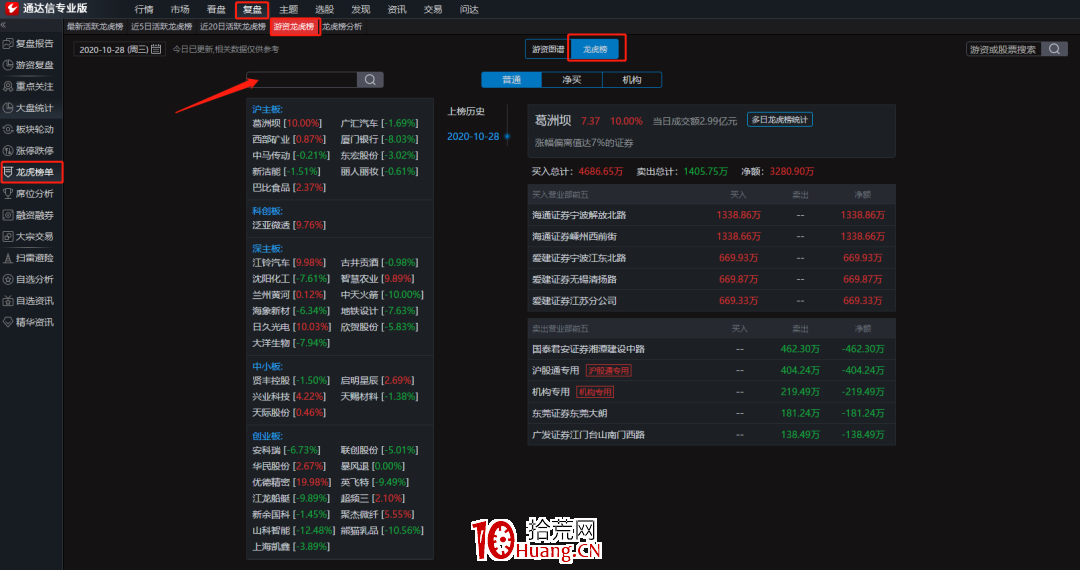
Task: Open 精华资讯 diamond icon
Action: pyautogui.click(x=8, y=322)
